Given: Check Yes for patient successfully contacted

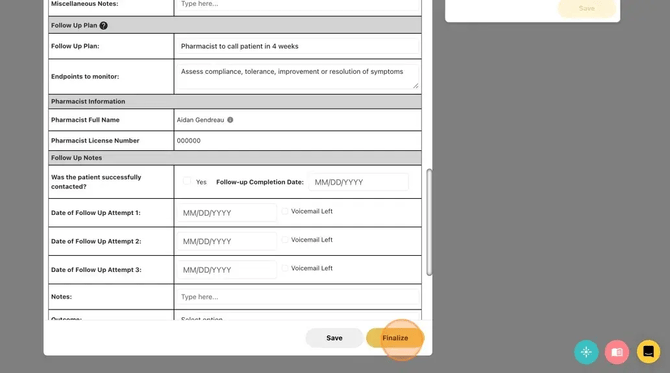Looking at the screenshot, I should 187,181.
